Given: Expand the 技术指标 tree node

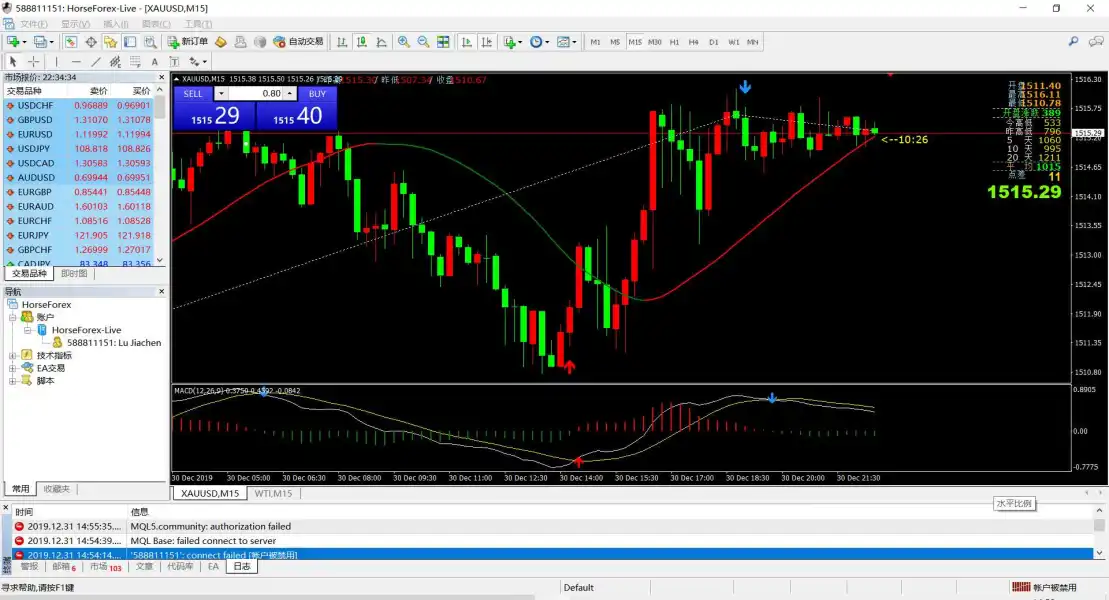Looking at the screenshot, I should [13, 355].
